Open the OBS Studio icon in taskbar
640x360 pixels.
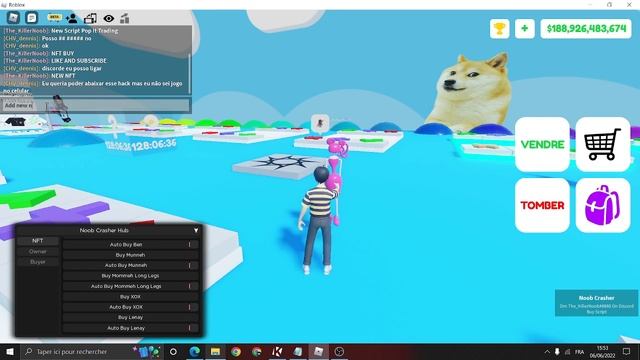pyautogui.click(x=339, y=351)
